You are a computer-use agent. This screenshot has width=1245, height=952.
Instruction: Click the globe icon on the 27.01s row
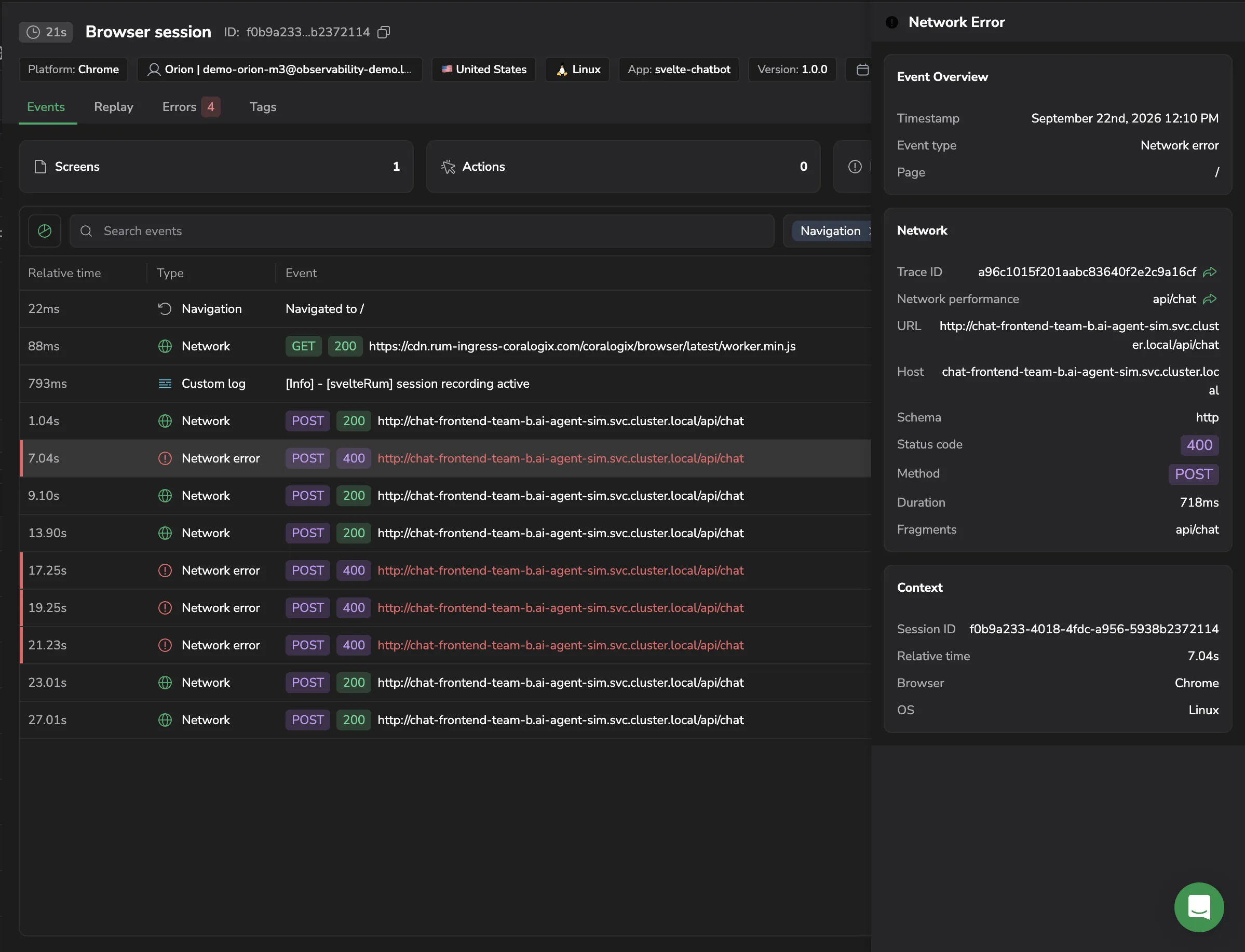(165, 720)
